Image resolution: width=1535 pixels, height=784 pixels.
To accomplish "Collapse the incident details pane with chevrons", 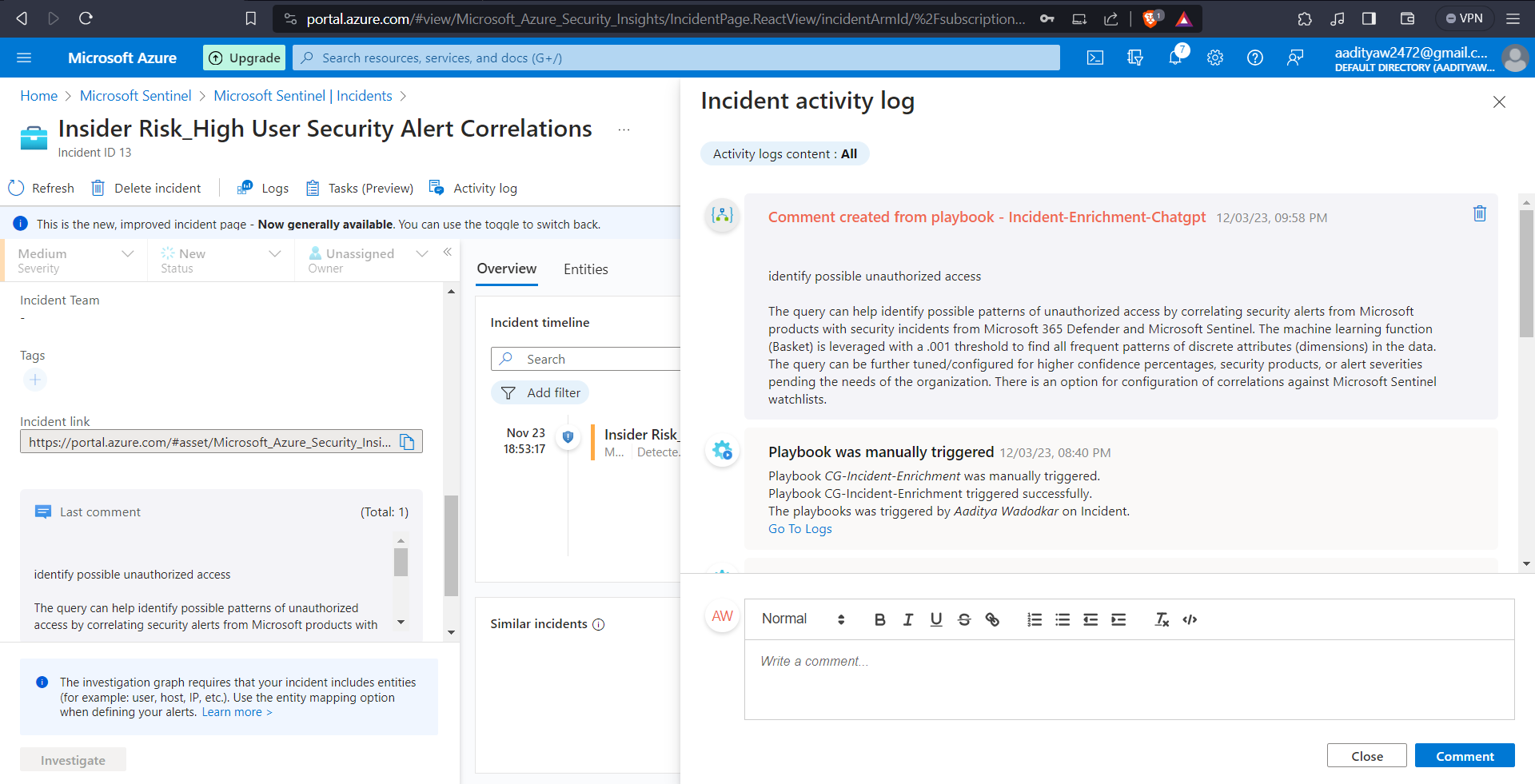I will point(448,252).
